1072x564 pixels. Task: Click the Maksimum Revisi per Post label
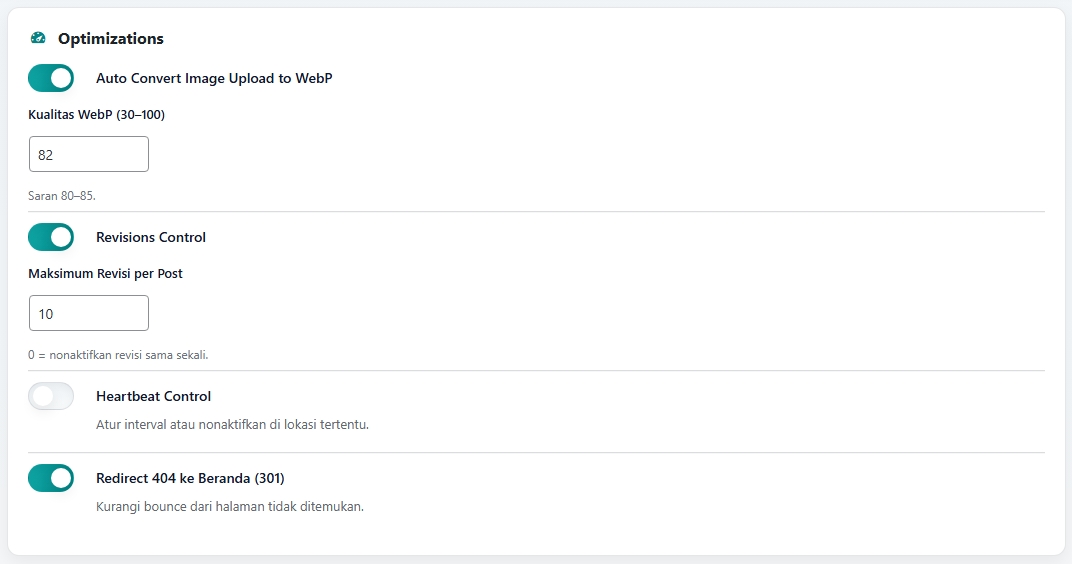(105, 274)
